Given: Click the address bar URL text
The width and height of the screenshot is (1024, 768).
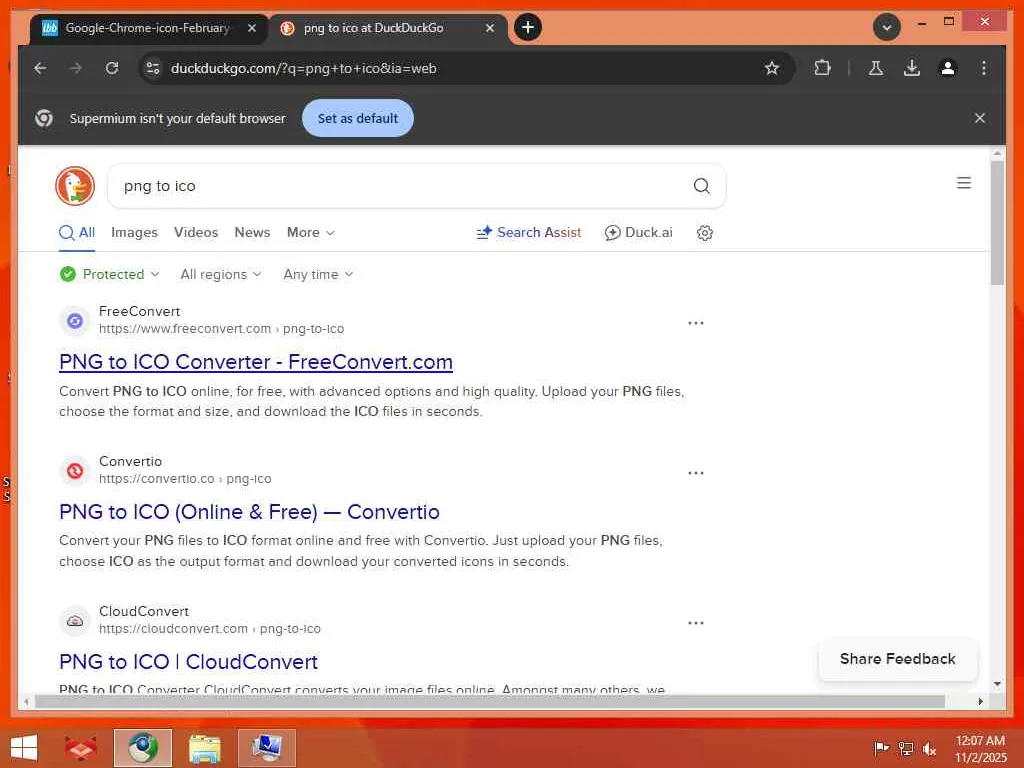Looking at the screenshot, I should 304,68.
